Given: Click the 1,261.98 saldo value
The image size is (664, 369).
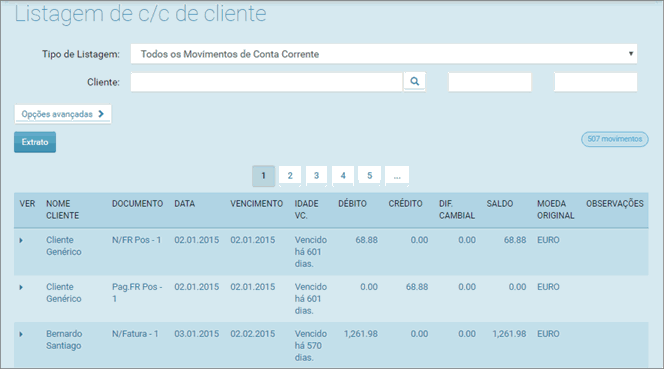Looking at the screenshot, I should click(509, 334).
